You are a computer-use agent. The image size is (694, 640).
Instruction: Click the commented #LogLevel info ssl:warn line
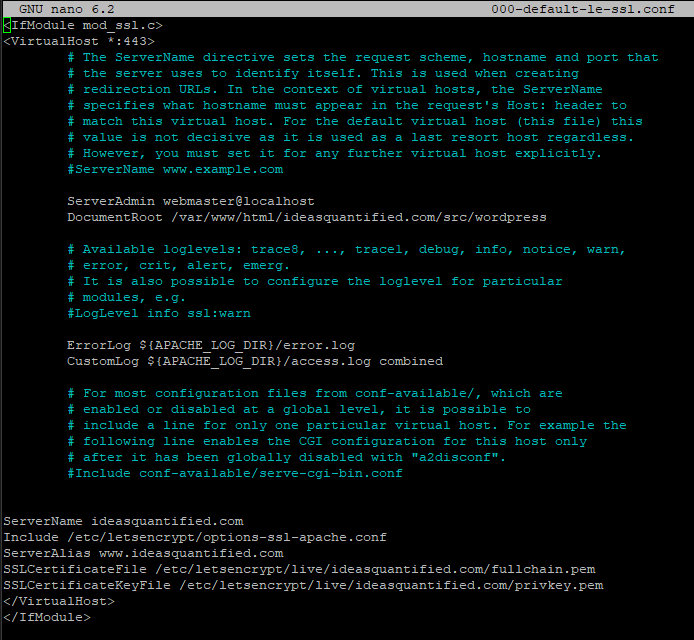[159, 313]
